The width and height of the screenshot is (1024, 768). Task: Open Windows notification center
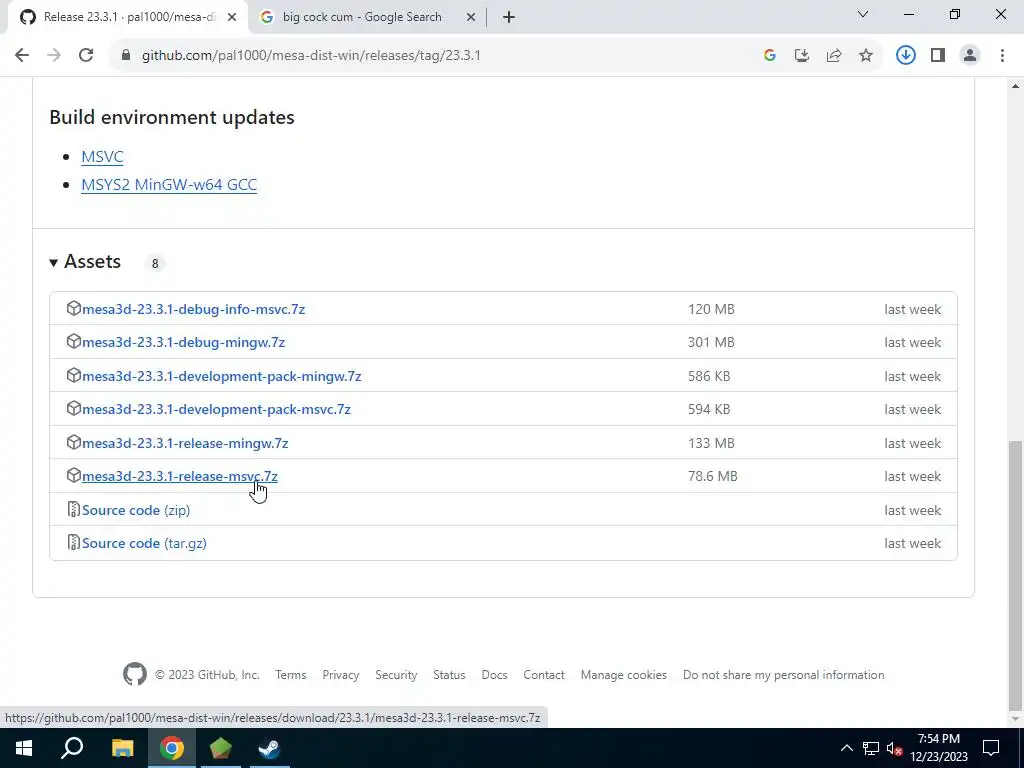tap(991, 748)
